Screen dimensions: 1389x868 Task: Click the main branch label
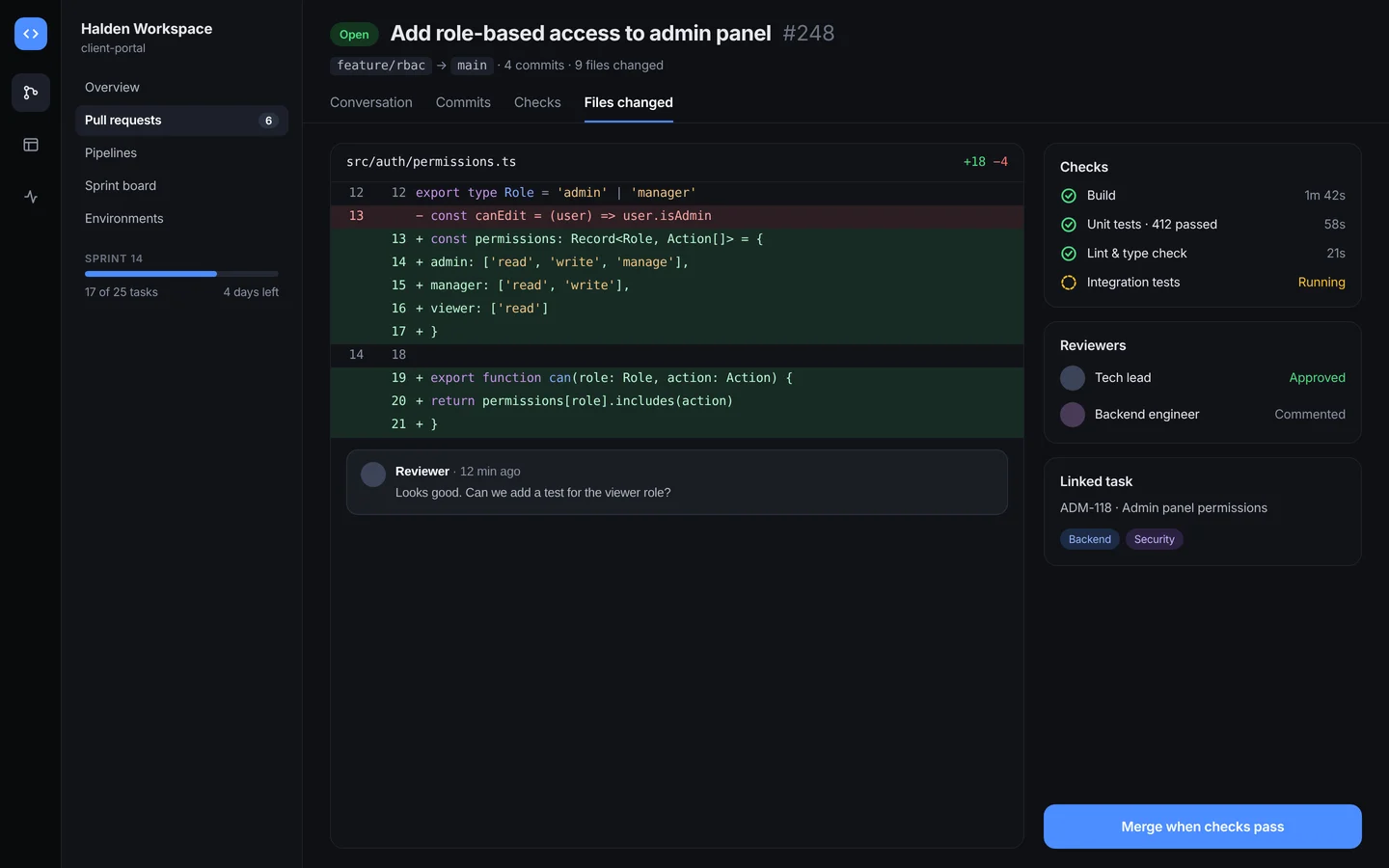pos(472,66)
